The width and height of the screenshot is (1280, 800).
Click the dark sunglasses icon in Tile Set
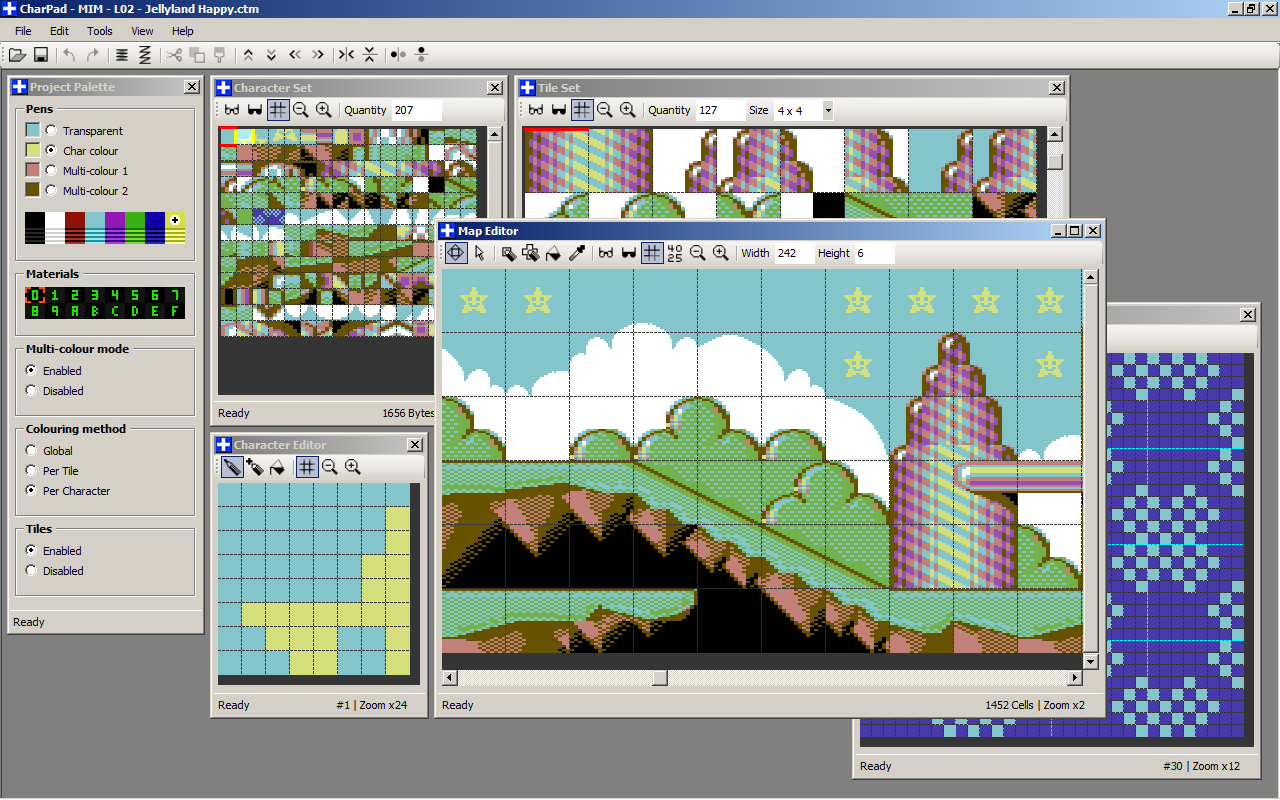point(559,110)
